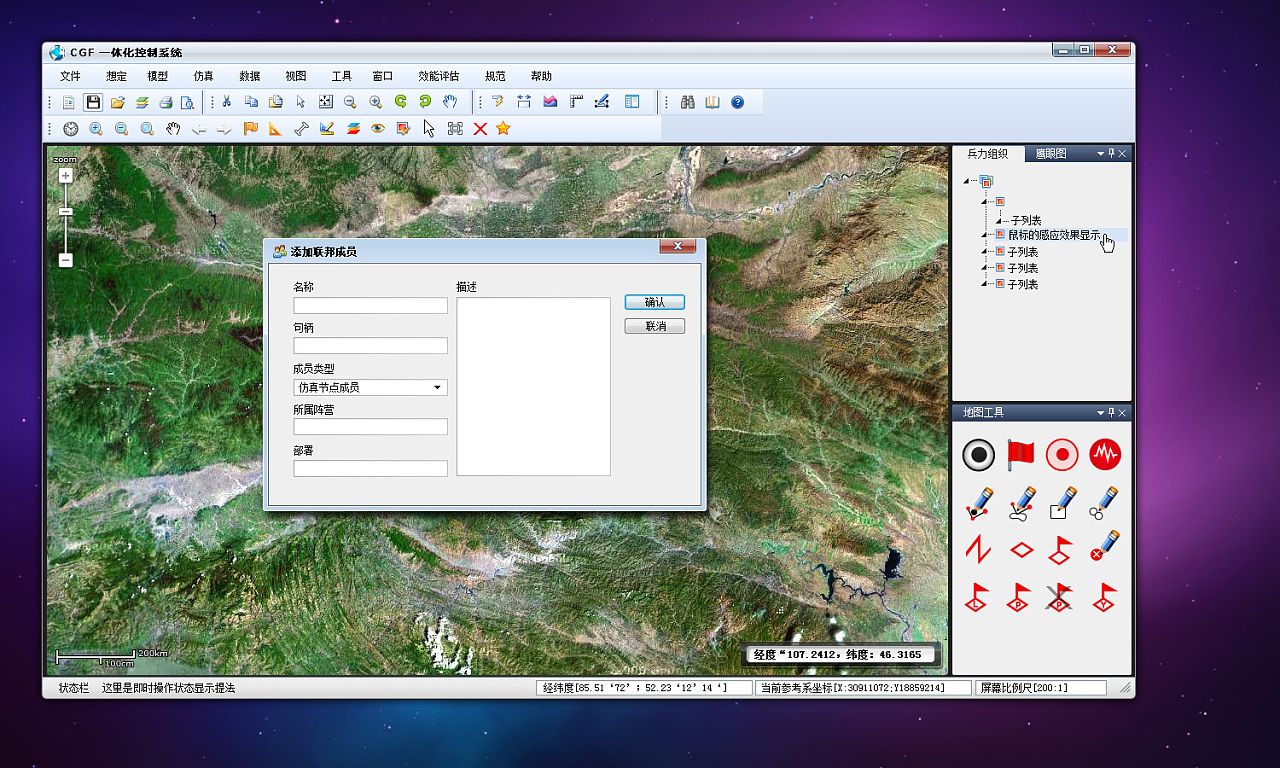The width and height of the screenshot is (1280, 768).
Task: Collapse the last 子列表 tree node
Action: pos(985,284)
